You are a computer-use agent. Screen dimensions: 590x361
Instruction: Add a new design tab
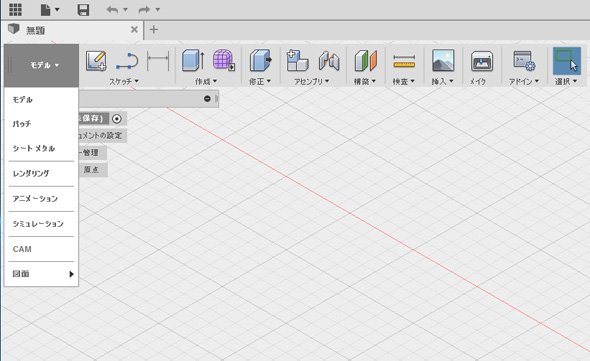[154, 29]
